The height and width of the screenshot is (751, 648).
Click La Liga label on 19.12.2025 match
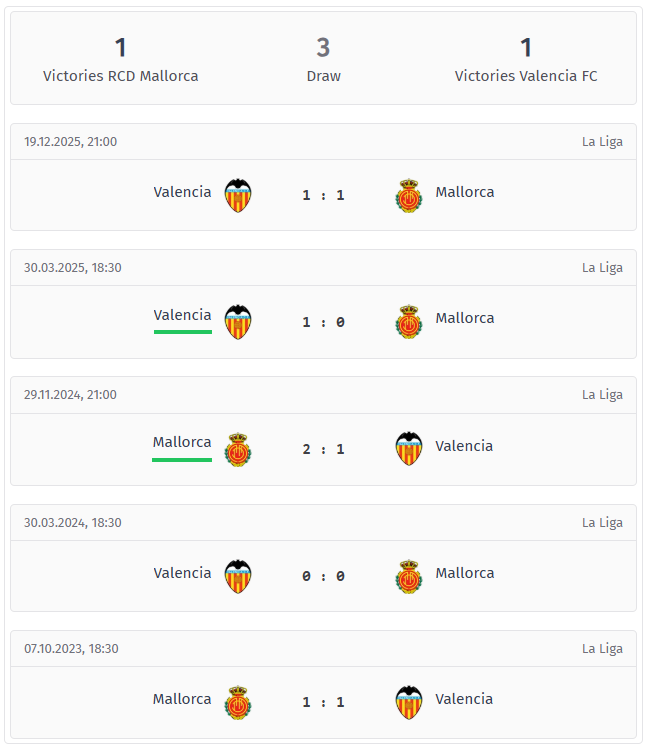click(x=602, y=141)
